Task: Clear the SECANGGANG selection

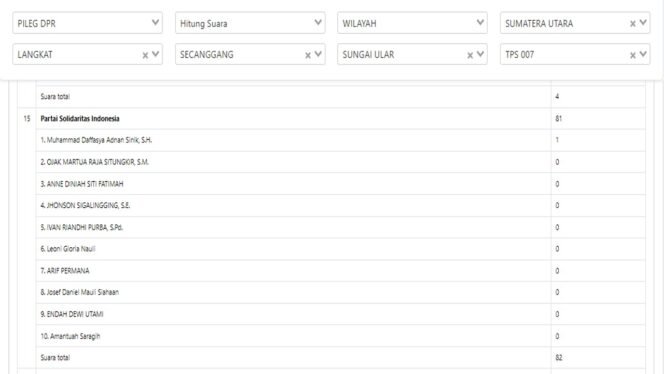Action: (308, 55)
